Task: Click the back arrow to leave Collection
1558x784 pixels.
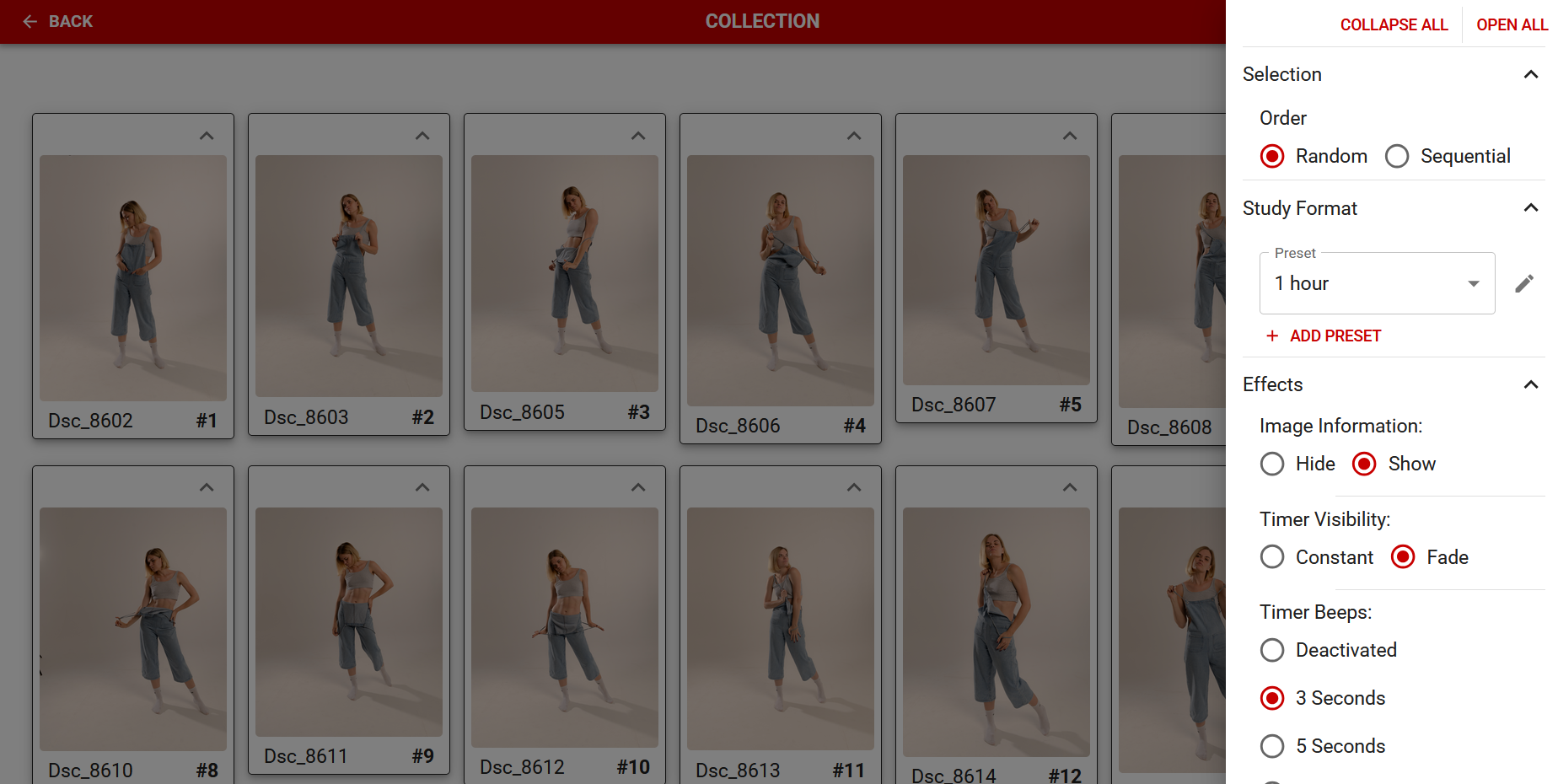Action: 30,21
